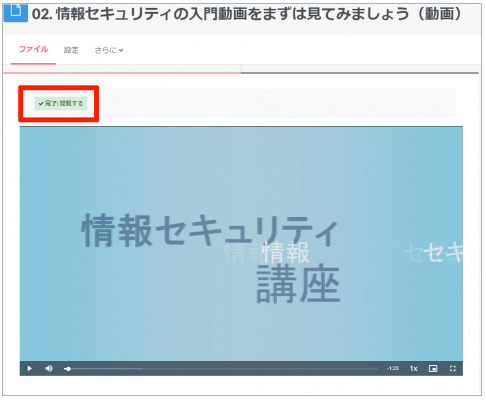
Task: Click the pink section of the progress line
Action: (x=122, y=72)
